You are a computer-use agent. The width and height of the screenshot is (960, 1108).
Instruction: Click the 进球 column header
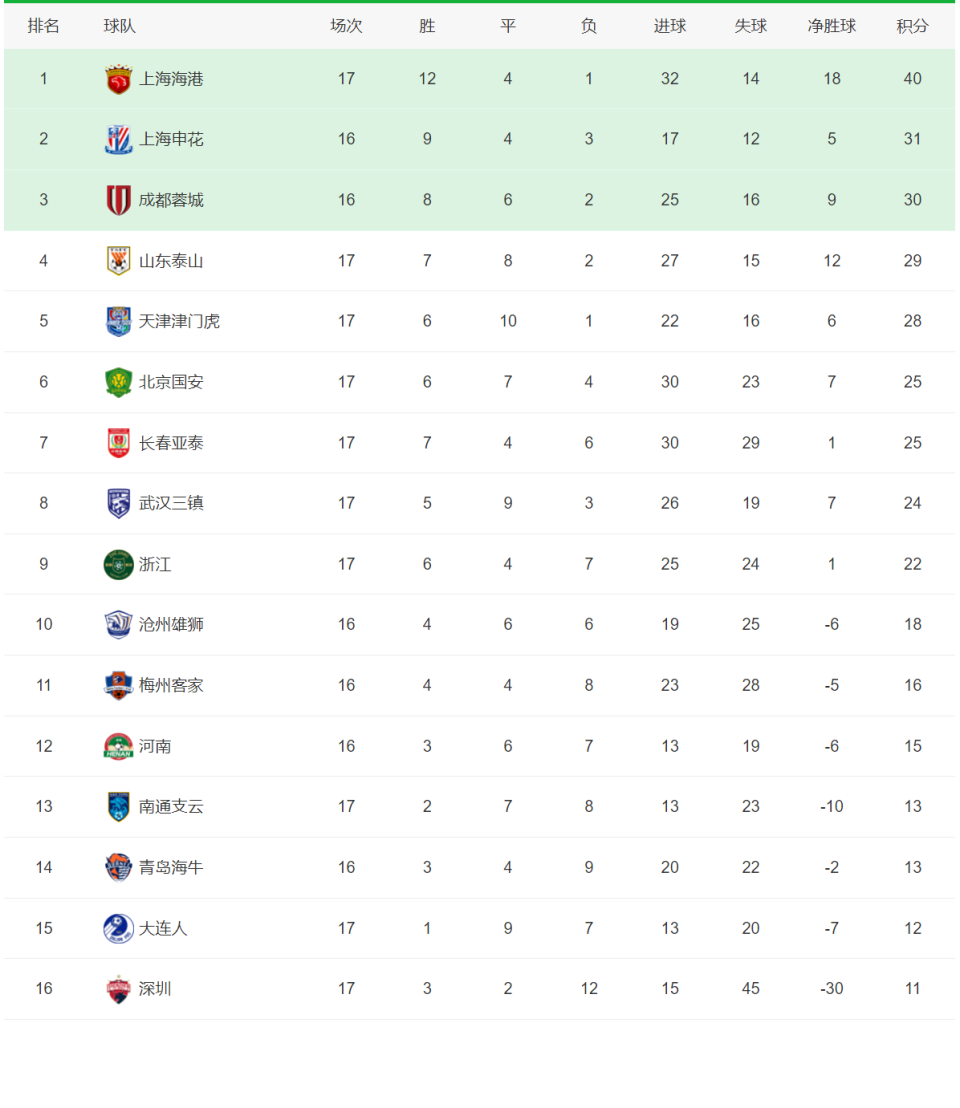670,27
